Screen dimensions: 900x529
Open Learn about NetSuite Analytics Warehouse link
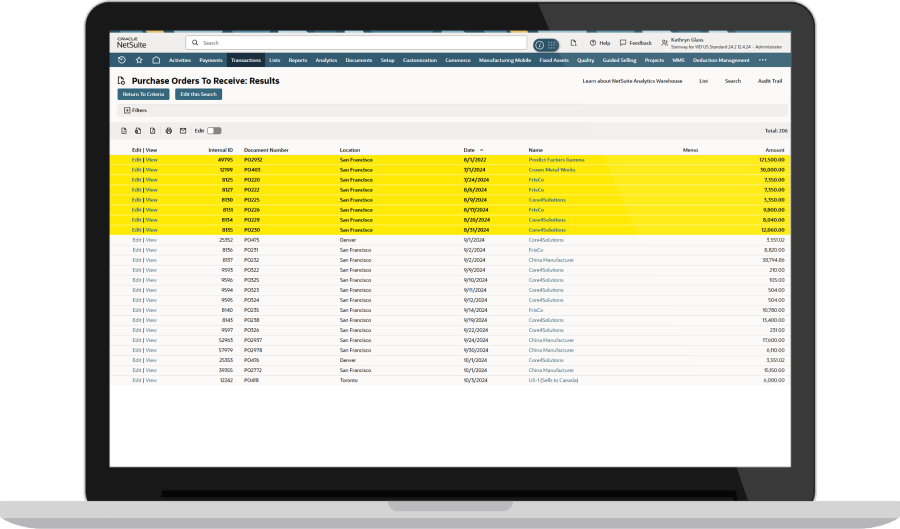[x=633, y=81]
